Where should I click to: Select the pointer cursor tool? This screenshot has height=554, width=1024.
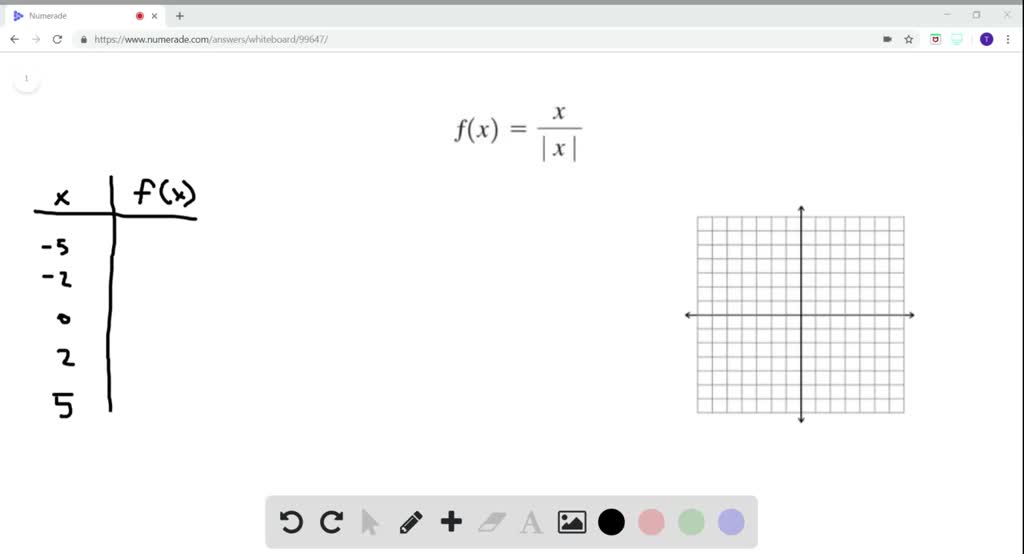(370, 523)
